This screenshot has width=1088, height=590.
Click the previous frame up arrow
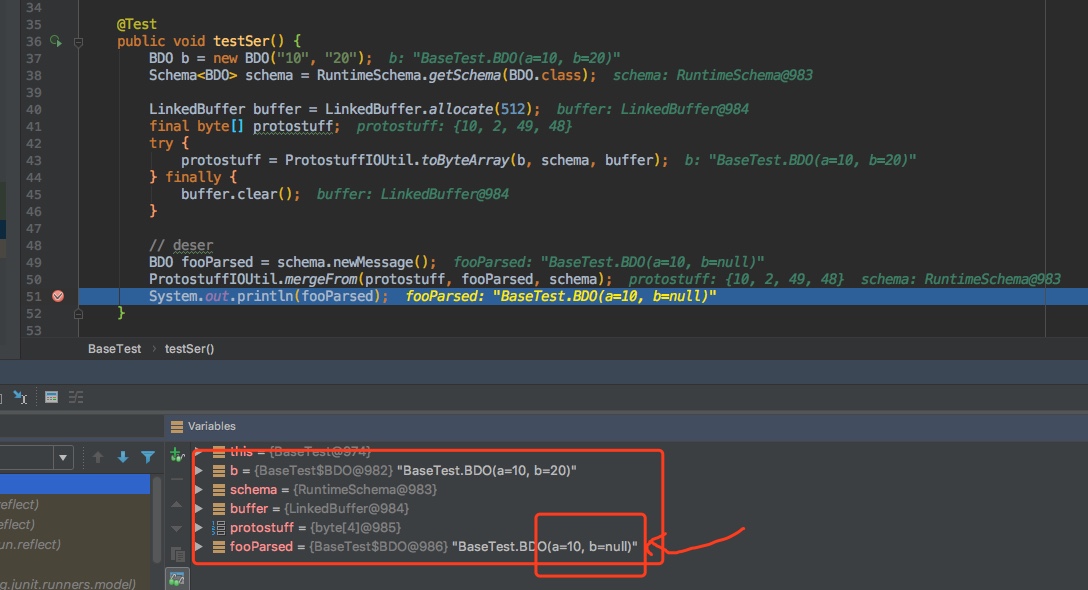[x=98, y=458]
